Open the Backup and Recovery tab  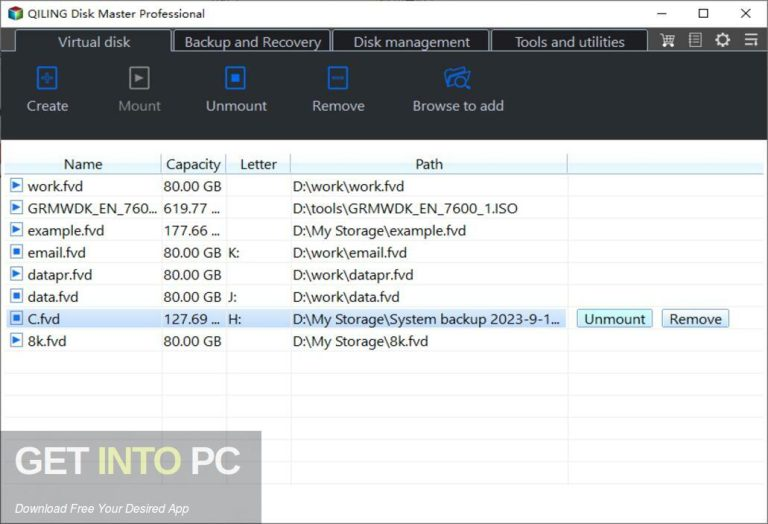pos(253,42)
